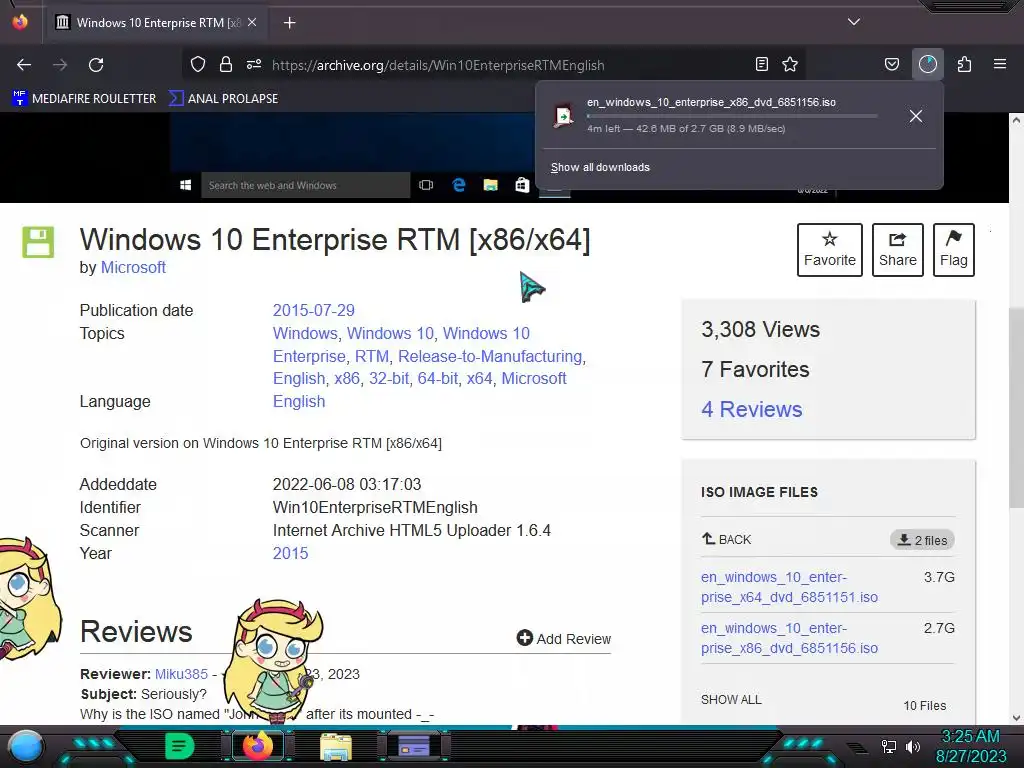Click the scrollbar up arrow
The height and width of the screenshot is (768, 1024).
[x=1016, y=120]
